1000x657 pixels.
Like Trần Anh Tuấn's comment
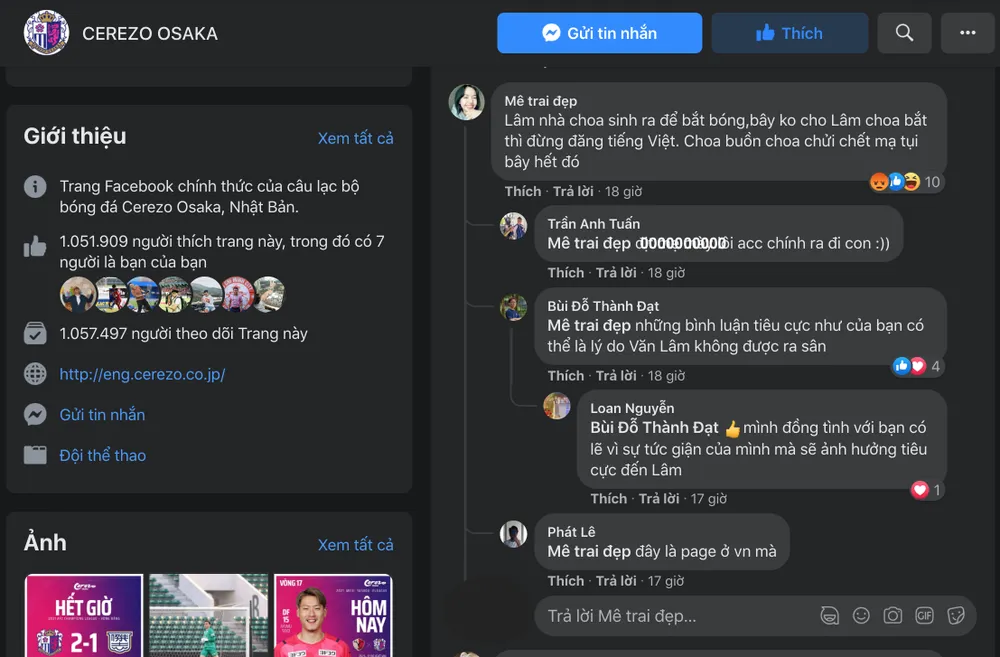pos(565,272)
